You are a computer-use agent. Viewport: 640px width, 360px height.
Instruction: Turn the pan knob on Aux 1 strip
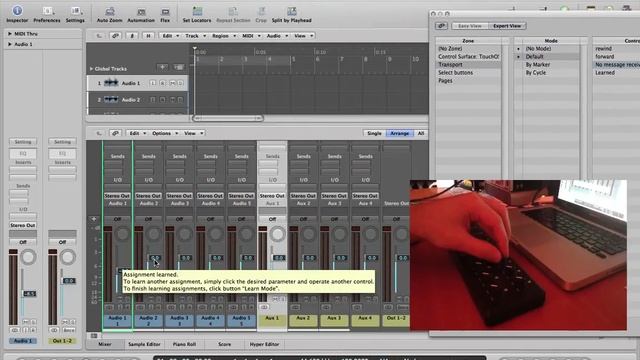click(x=278, y=234)
